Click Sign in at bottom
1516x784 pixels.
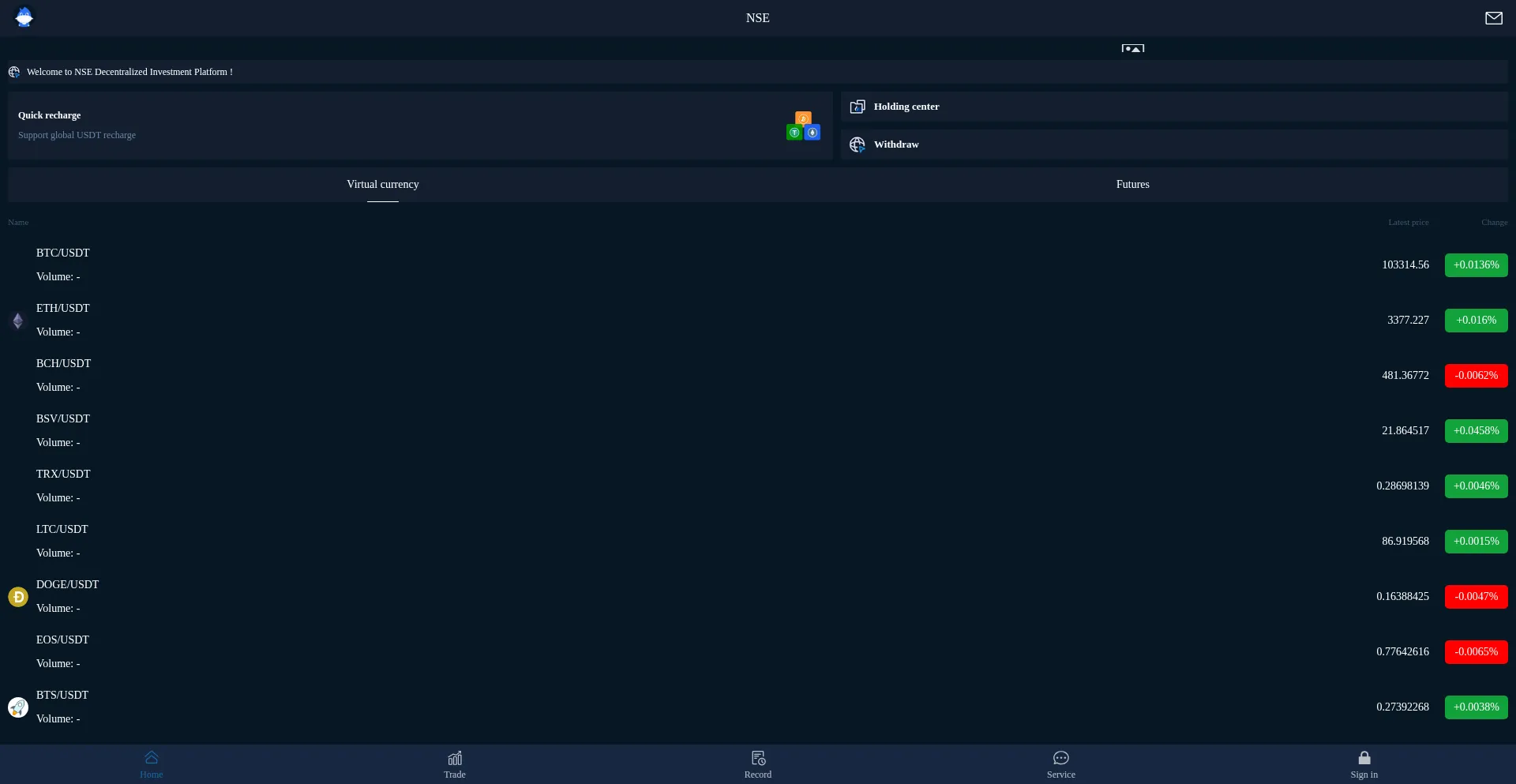pyautogui.click(x=1364, y=764)
